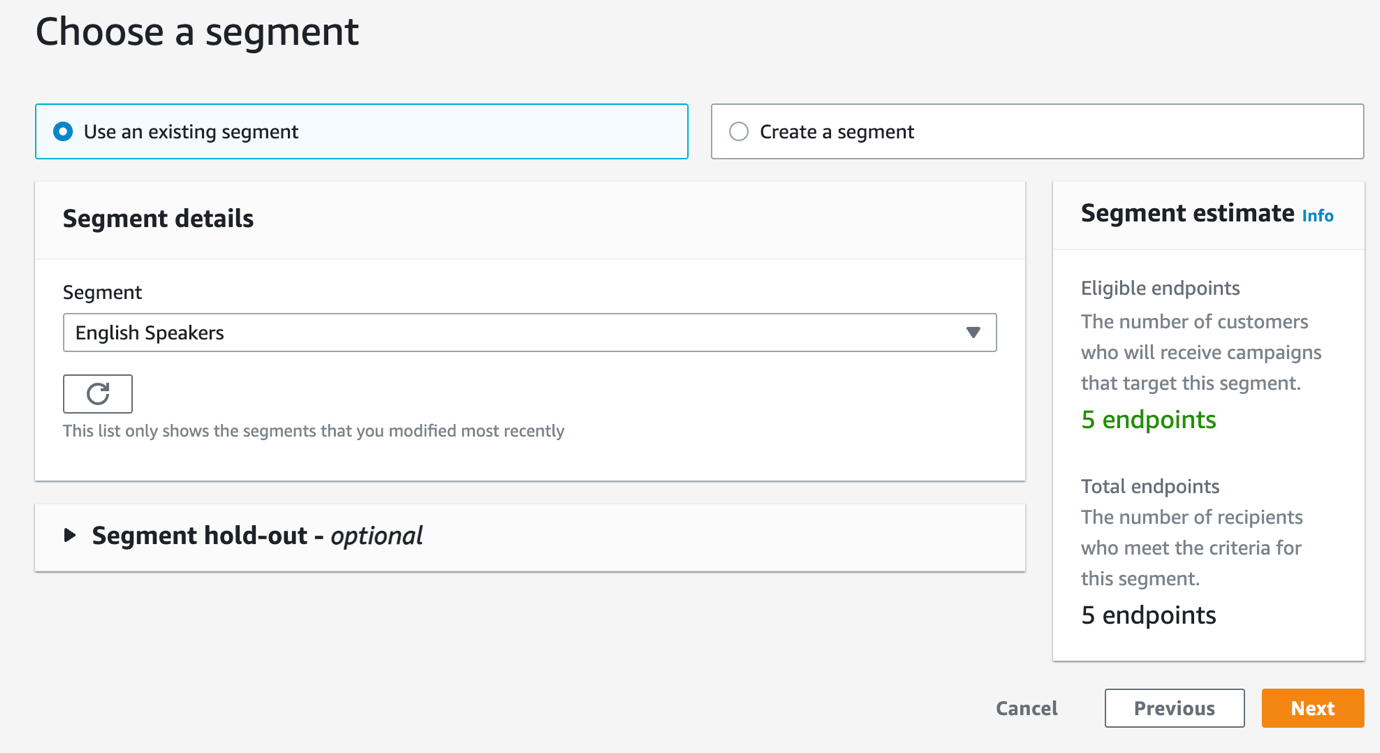
Task: Open the Segment dropdown showing English Speakers
Action: coord(529,332)
